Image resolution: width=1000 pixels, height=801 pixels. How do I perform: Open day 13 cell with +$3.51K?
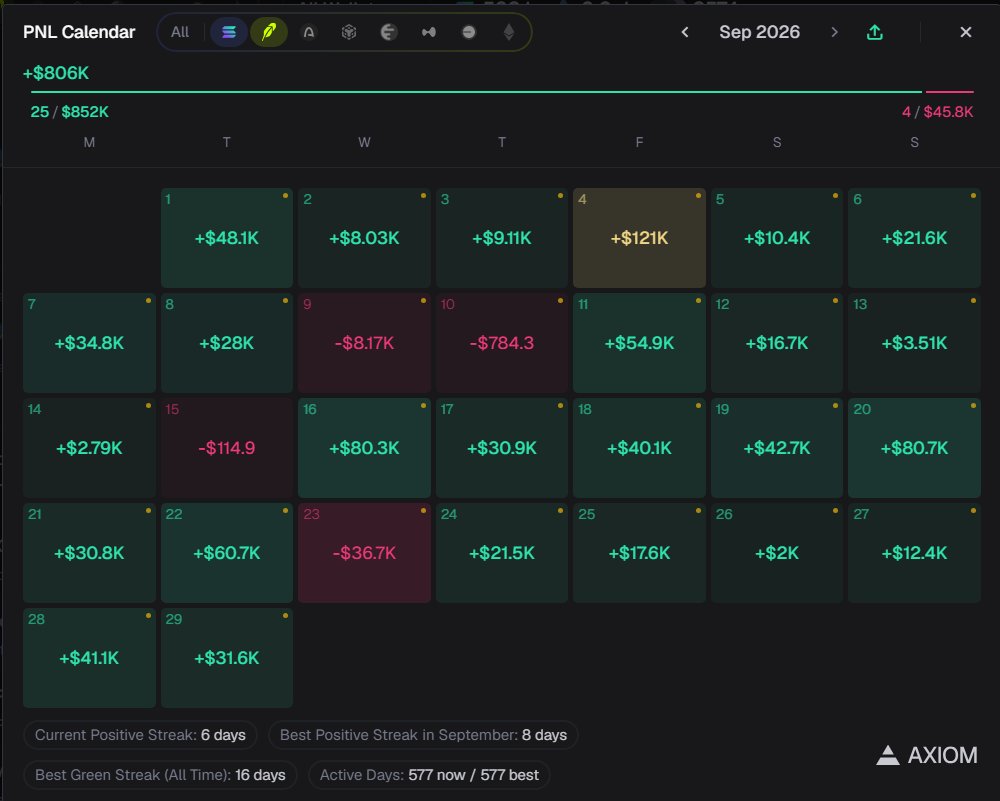pos(915,343)
